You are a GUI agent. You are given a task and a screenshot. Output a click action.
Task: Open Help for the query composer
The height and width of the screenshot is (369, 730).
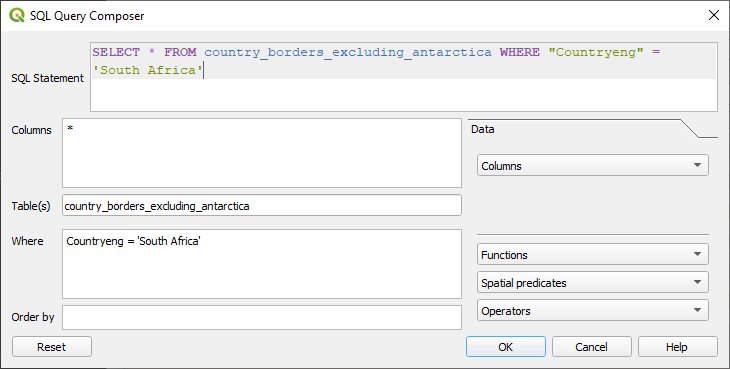click(677, 347)
